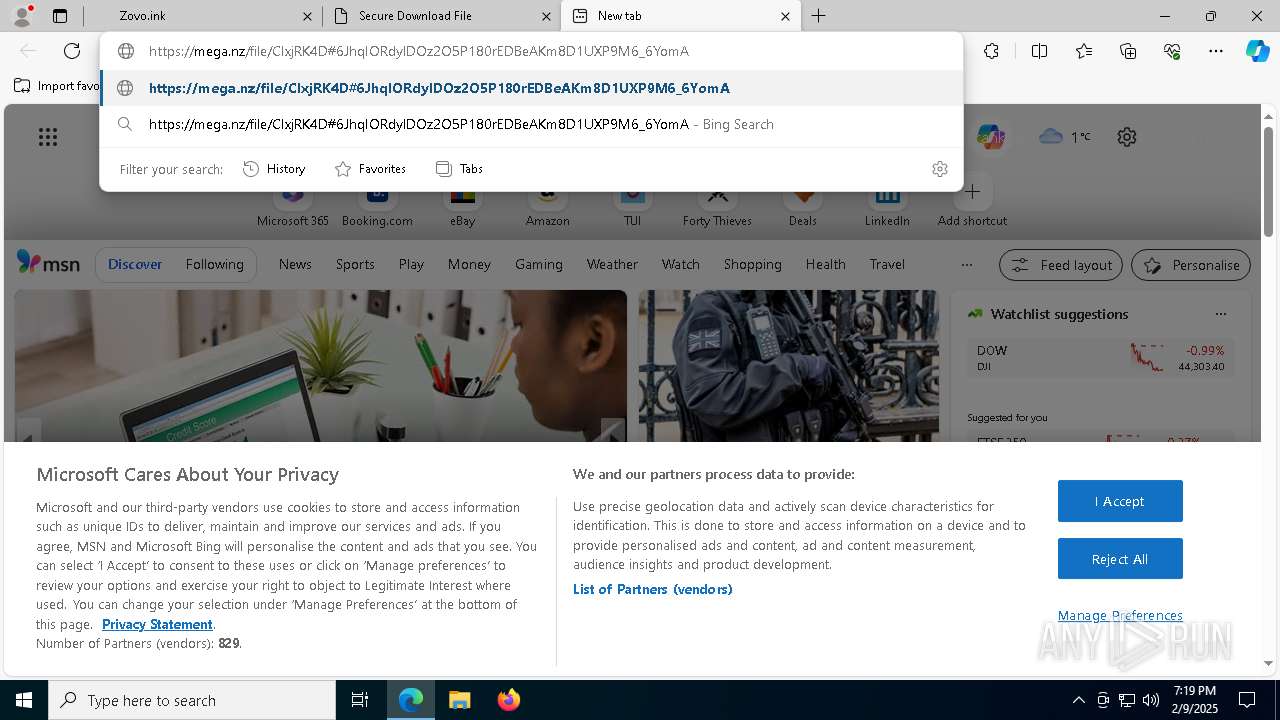Open the Extensions puzzle icon
Viewport: 1280px width, 720px height.
tap(991, 51)
